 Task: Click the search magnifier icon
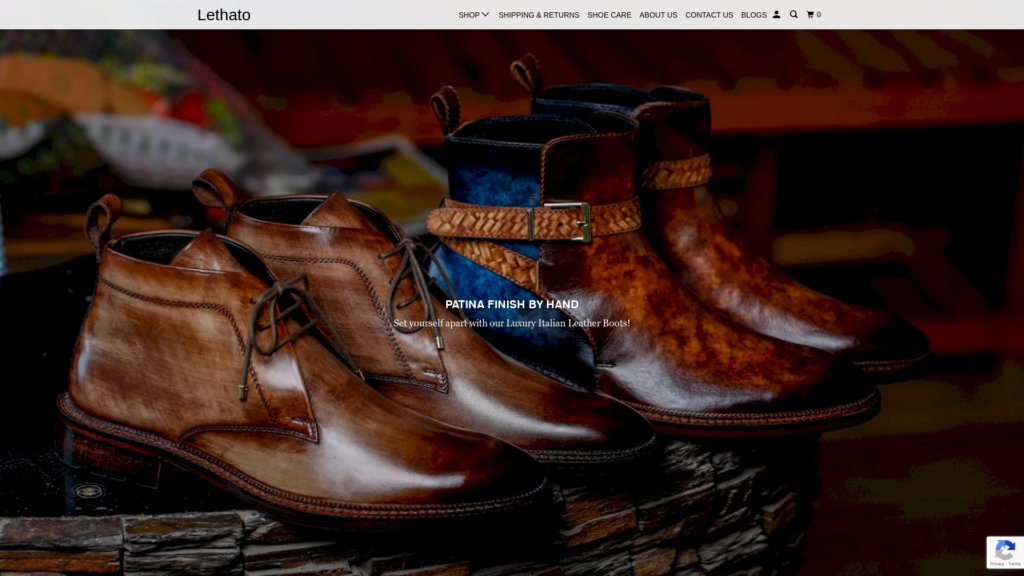[794, 15]
